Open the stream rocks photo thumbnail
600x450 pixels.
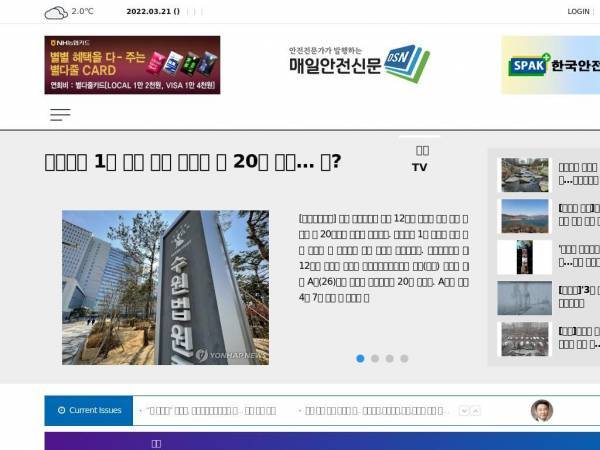[x=525, y=175]
